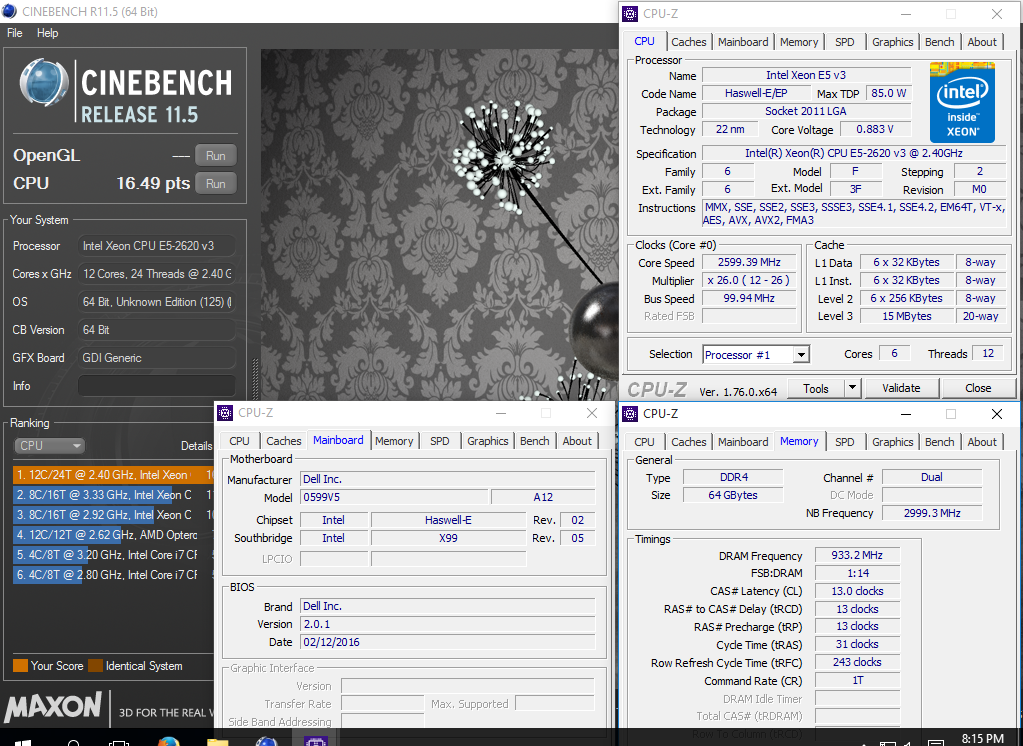Open About tab in top CPU-Z window
Image resolution: width=1023 pixels, height=746 pixels.
coord(982,42)
